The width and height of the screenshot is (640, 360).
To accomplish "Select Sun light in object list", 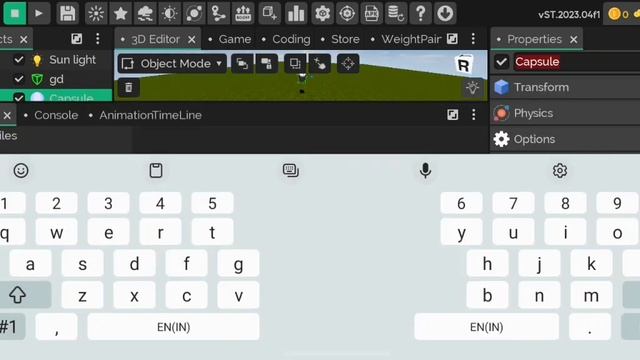I will pyautogui.click(x=72, y=60).
